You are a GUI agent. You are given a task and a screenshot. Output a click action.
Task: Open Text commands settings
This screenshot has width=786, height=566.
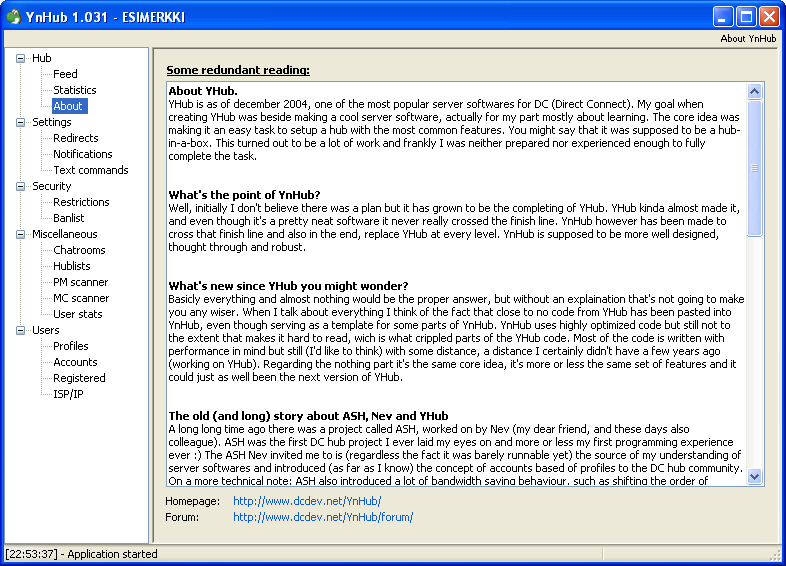91,170
